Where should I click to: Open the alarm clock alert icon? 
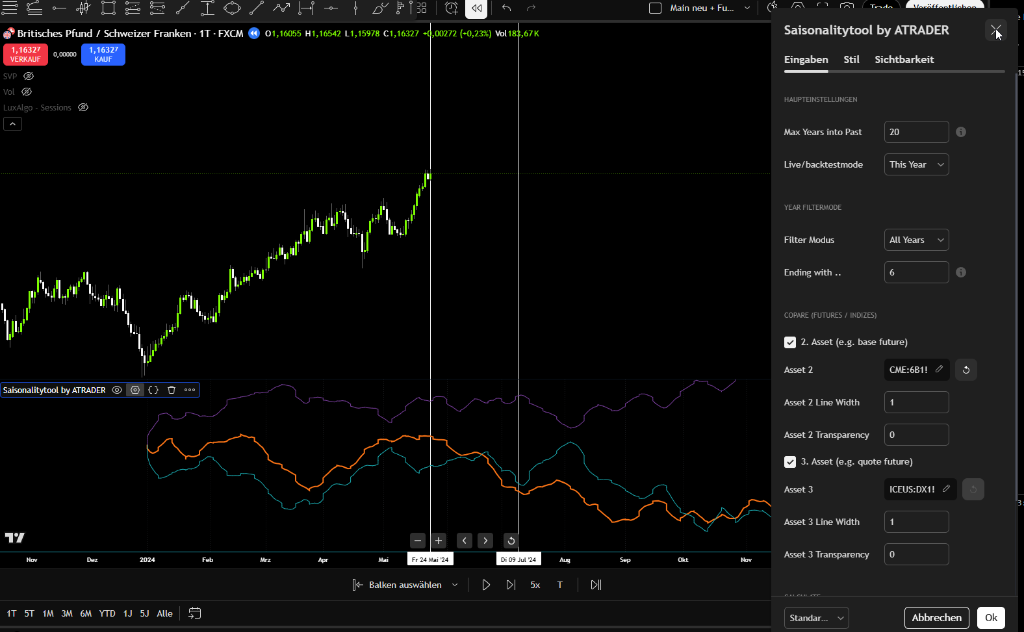click(451, 9)
